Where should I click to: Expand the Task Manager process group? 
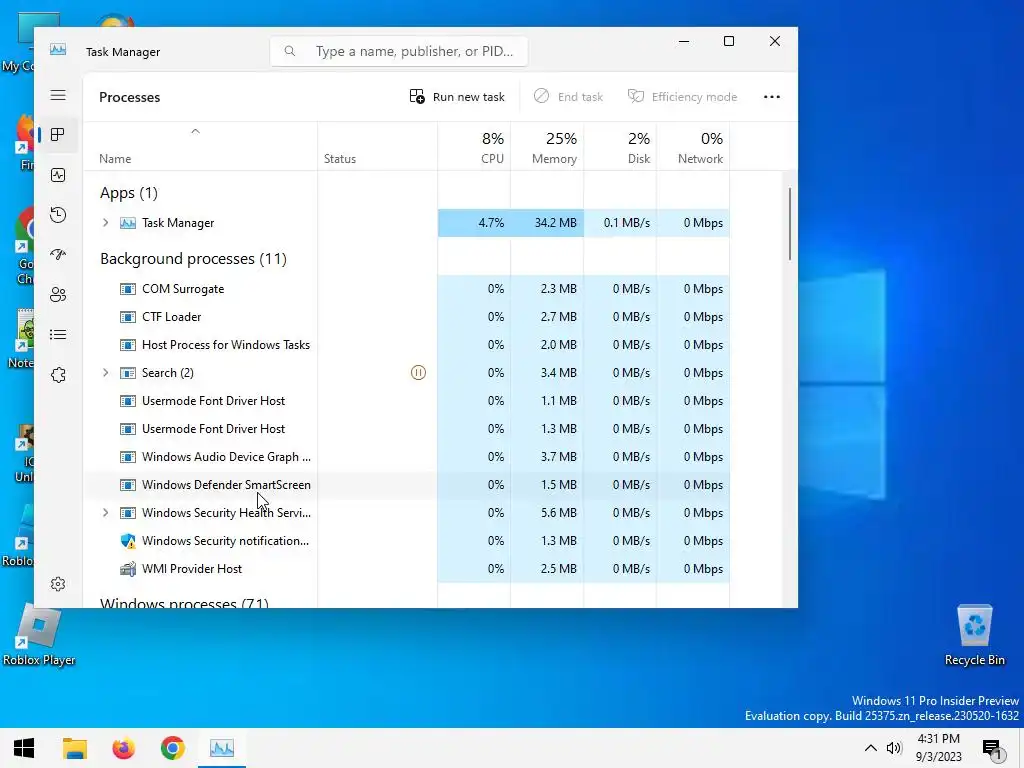pos(105,223)
